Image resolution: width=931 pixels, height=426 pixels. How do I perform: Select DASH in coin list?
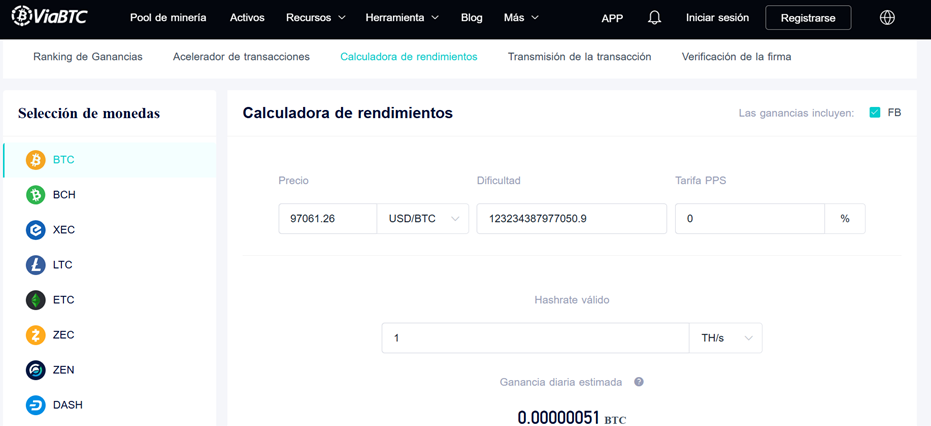pyautogui.click(x=109, y=405)
